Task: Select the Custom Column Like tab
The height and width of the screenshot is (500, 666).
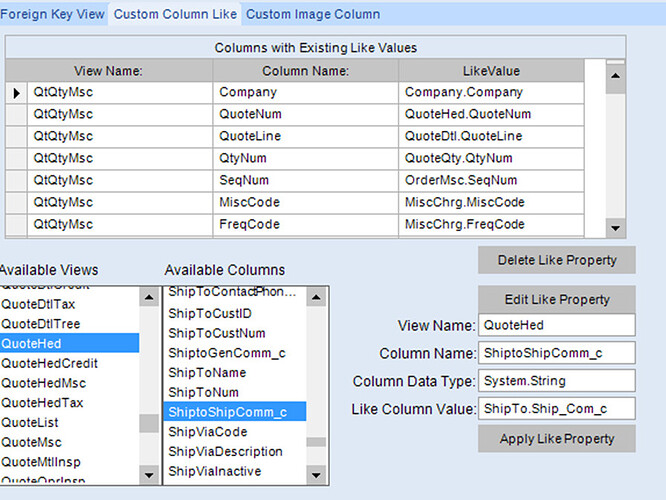Action: 175,14
